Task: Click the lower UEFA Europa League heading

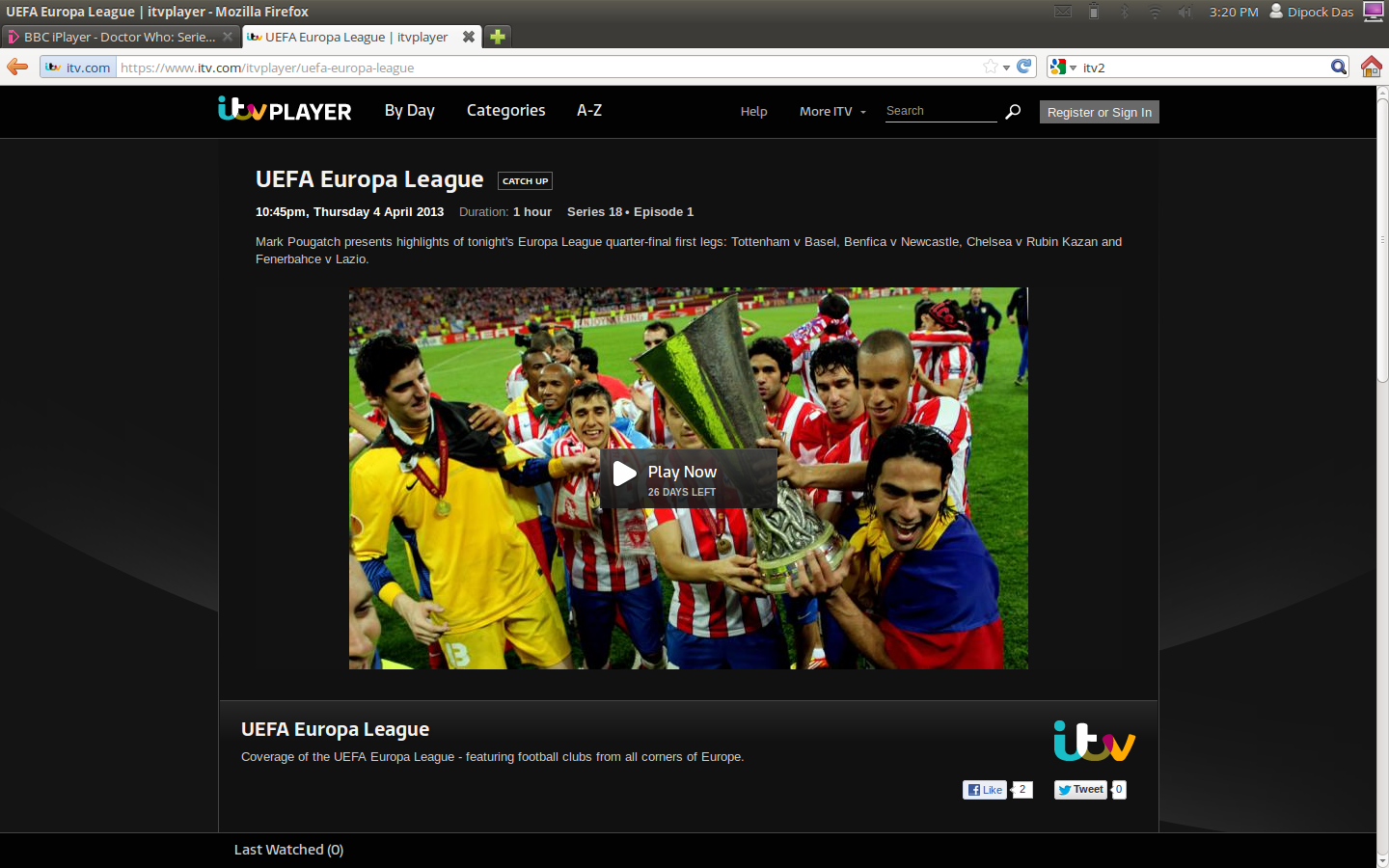Action: 335,729
